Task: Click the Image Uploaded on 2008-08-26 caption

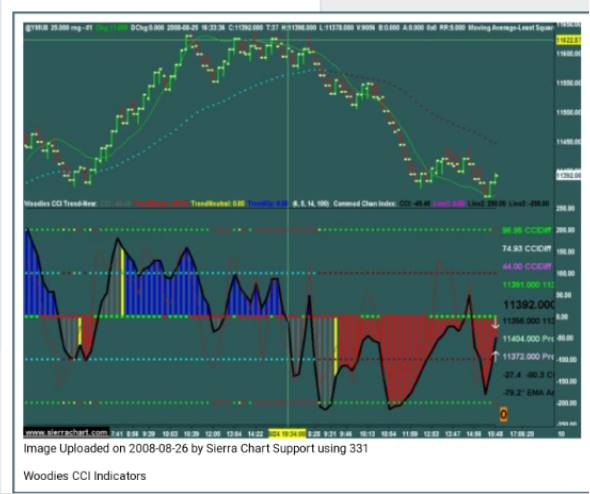Action: (x=196, y=448)
